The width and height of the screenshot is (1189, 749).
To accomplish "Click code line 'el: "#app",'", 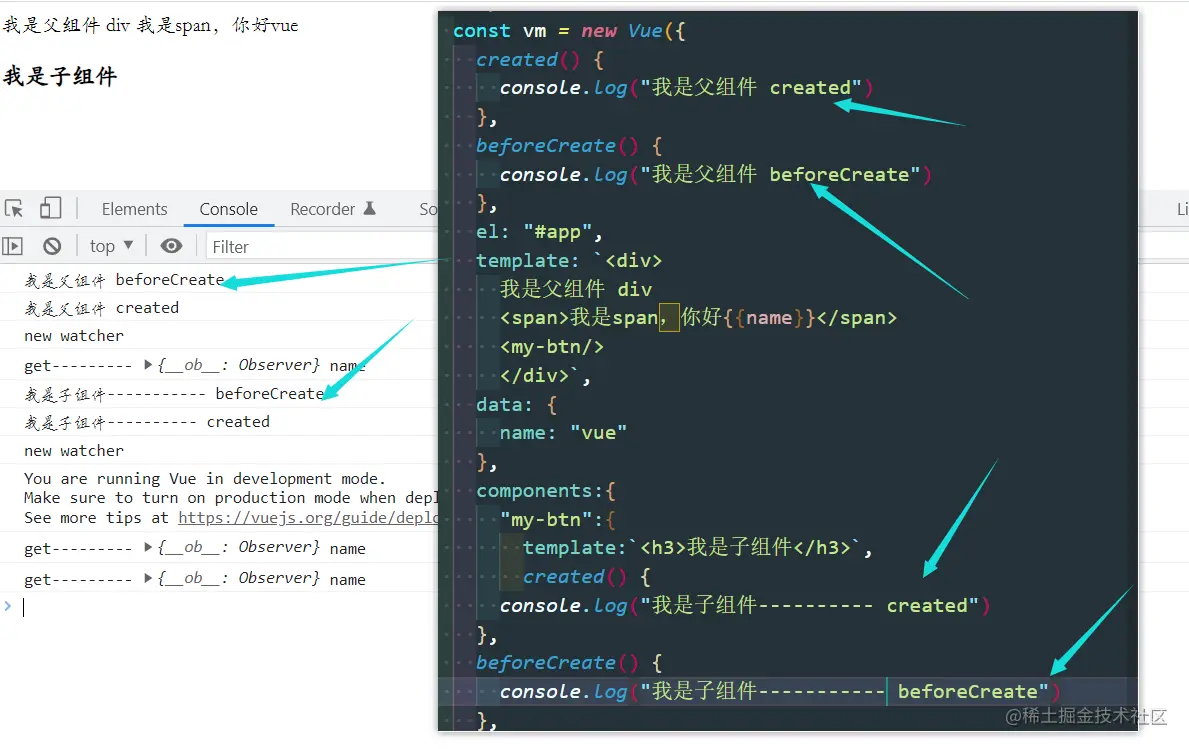I will click(539, 232).
